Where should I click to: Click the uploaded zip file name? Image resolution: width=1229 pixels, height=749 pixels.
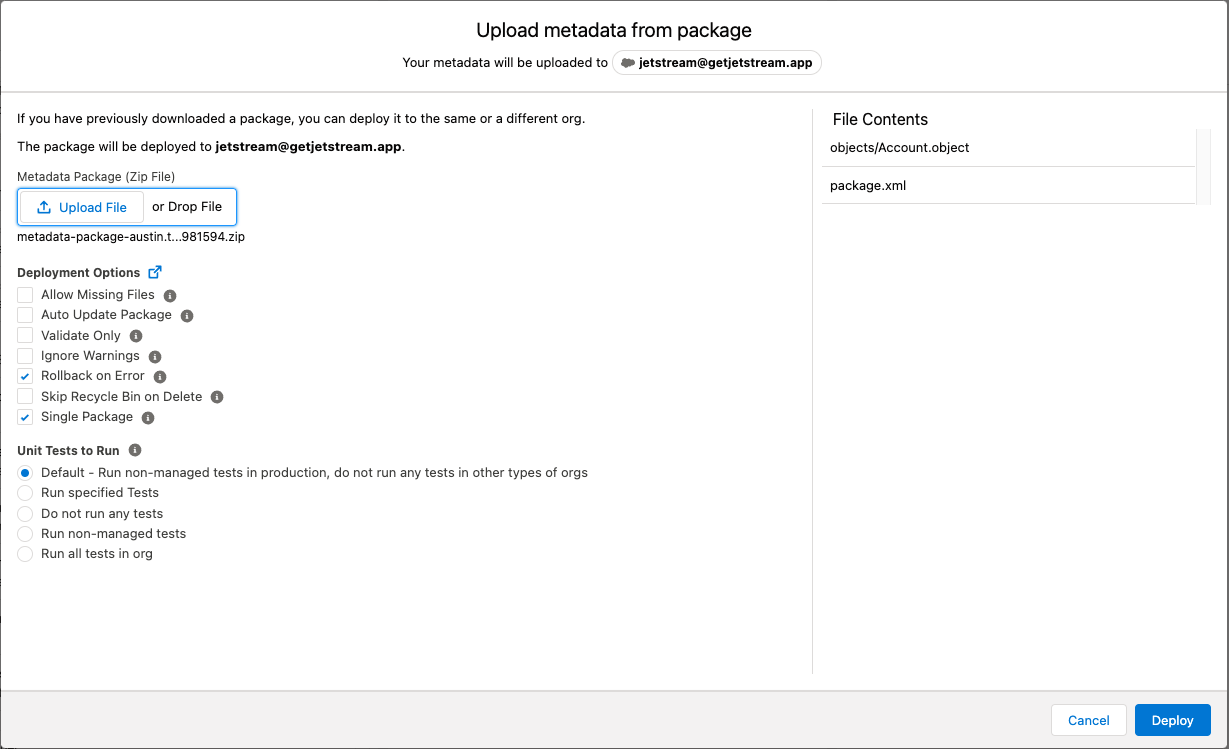click(131, 237)
